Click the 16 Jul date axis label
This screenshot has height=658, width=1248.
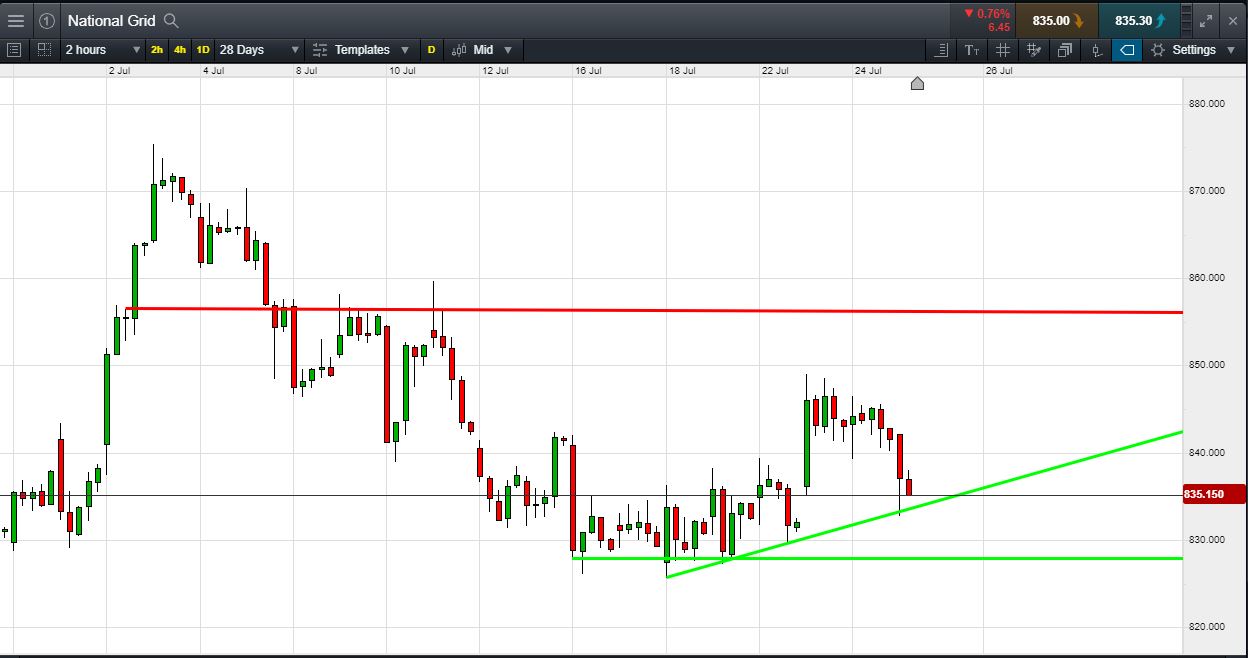coord(588,71)
